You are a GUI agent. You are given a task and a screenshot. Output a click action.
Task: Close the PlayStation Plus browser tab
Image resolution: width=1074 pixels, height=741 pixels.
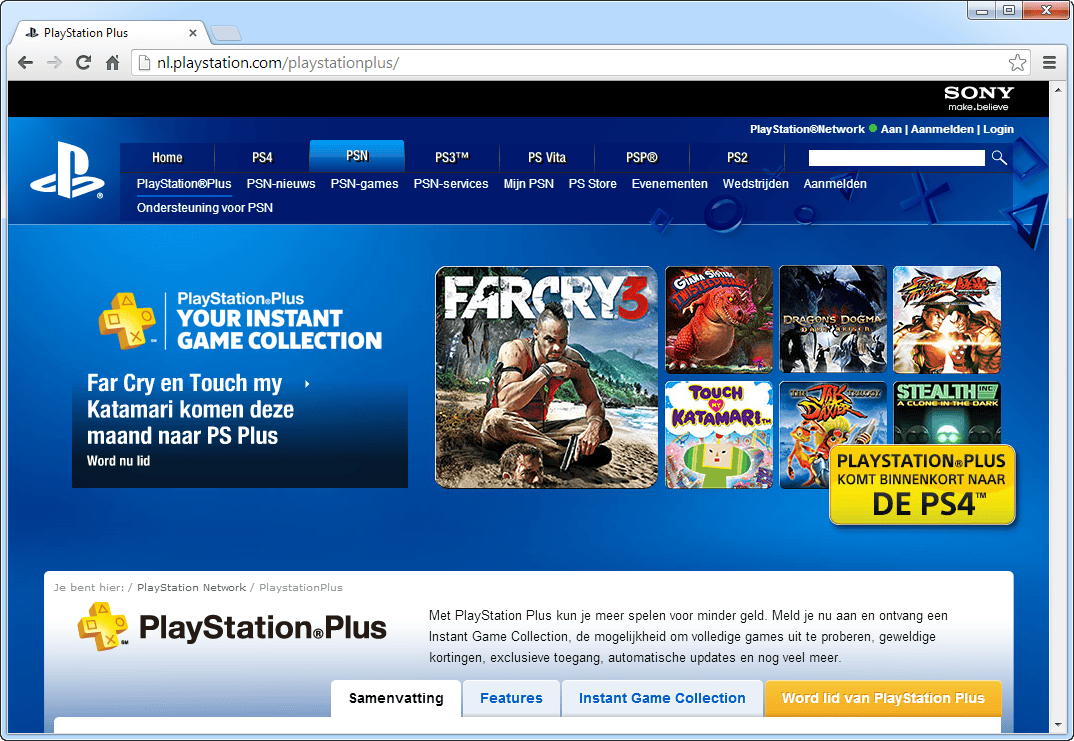tap(193, 33)
